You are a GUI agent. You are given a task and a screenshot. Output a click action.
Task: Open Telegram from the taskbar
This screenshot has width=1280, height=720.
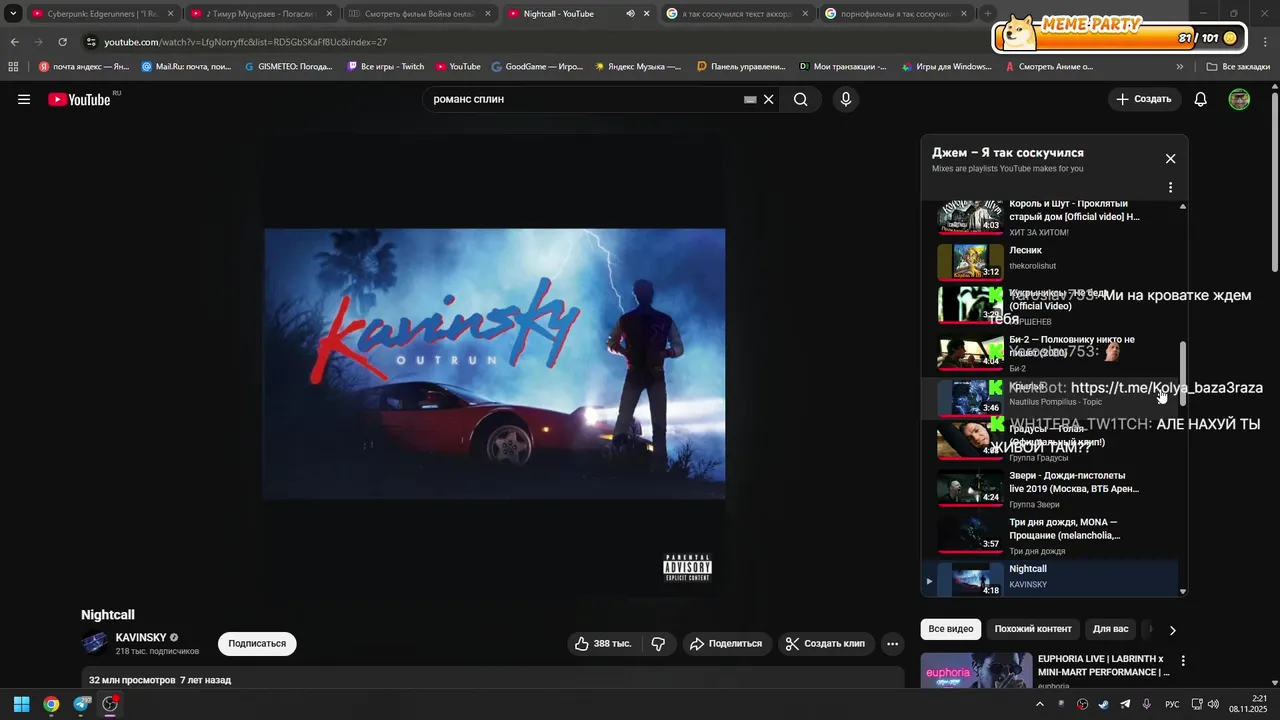[x=81, y=704]
